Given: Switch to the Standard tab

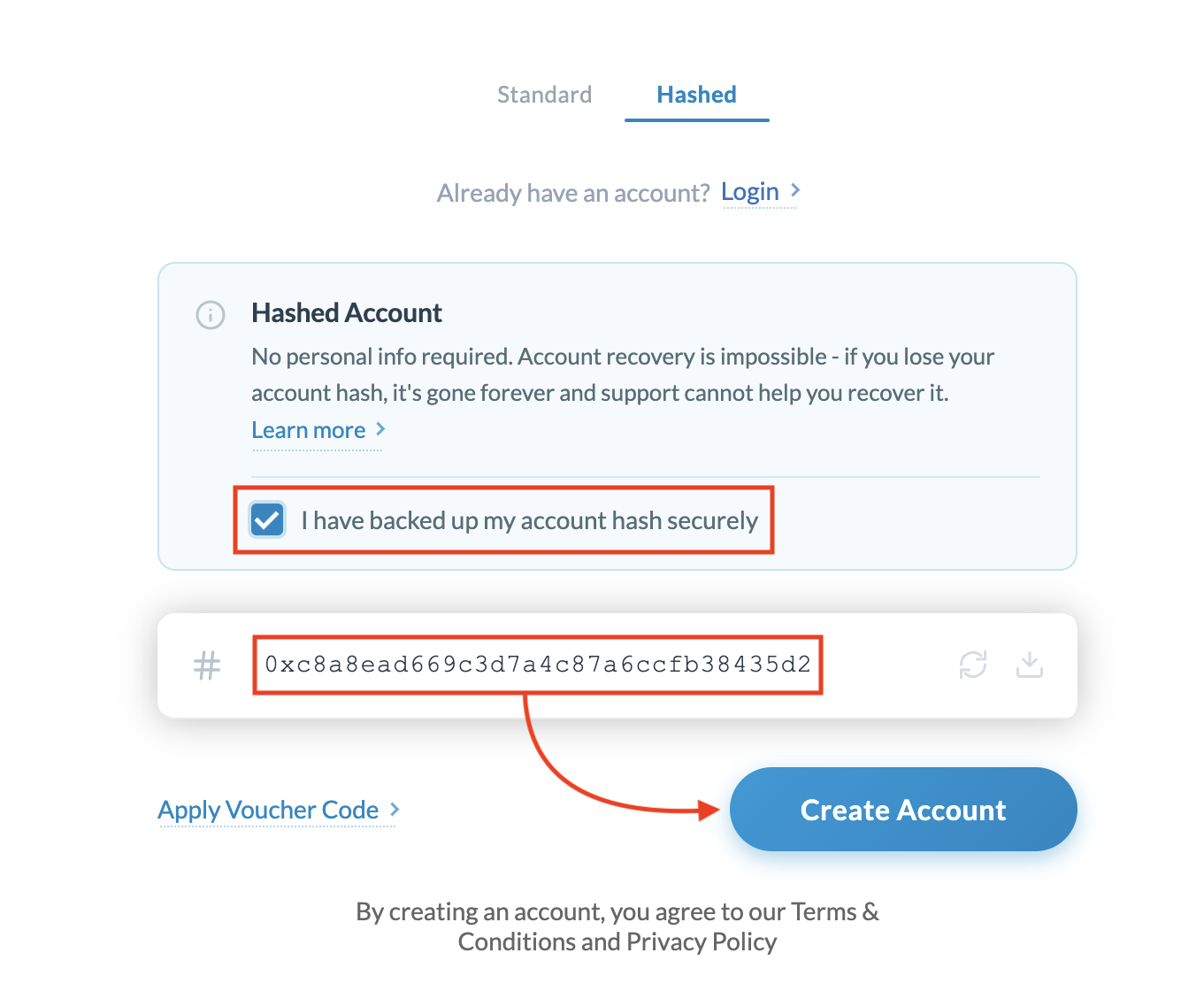Looking at the screenshot, I should [544, 94].
